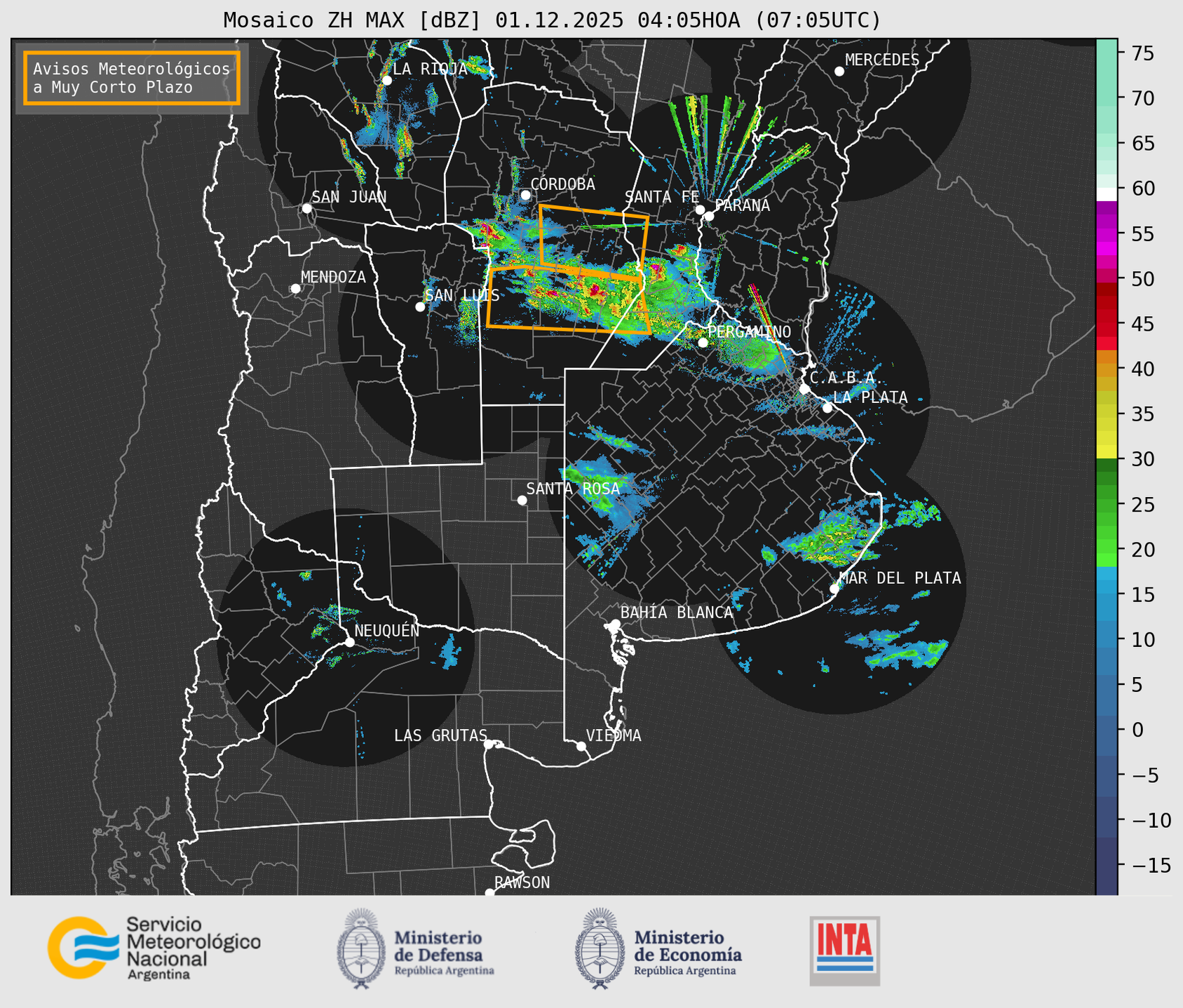1183x1008 pixels.
Task: Click the Pergamino city marker dot
Action: point(703,343)
